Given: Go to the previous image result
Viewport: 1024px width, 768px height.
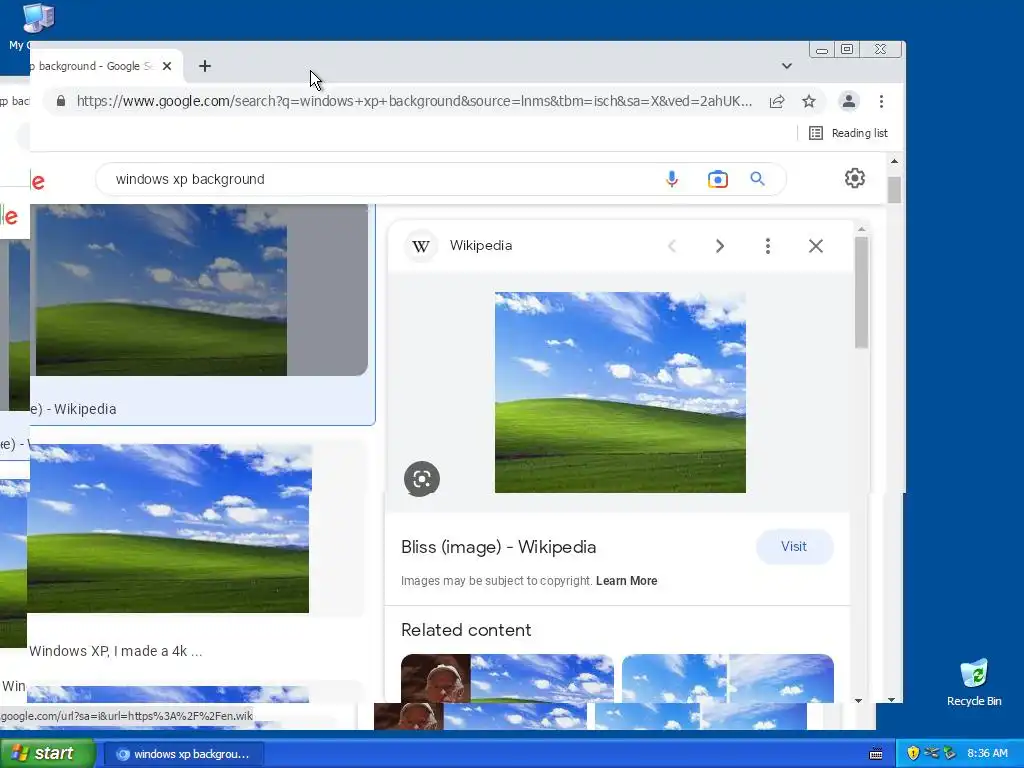Looking at the screenshot, I should pyautogui.click(x=672, y=246).
